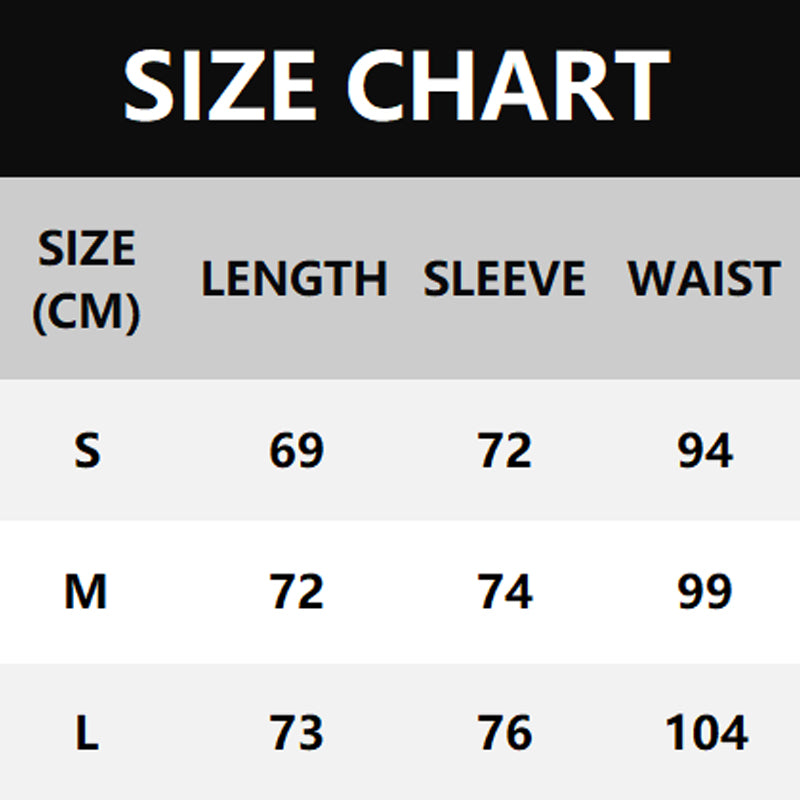Click the (CM) unit text
Screen dimensions: 800x800
coord(86,314)
